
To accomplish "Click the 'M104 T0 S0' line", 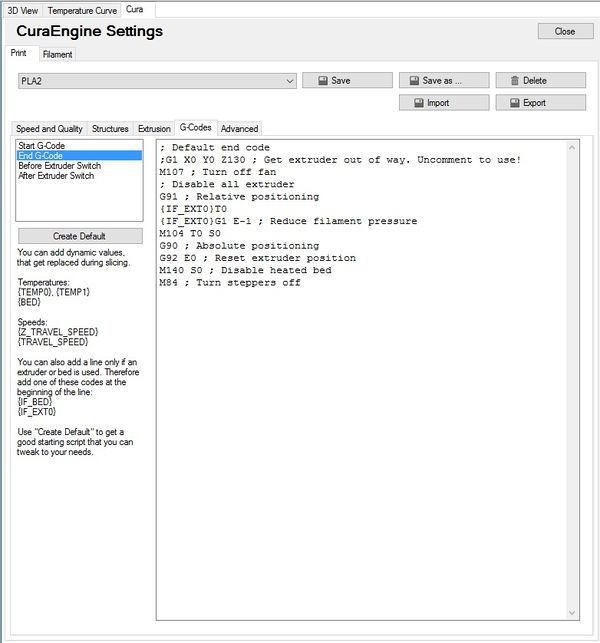I will pos(190,233).
